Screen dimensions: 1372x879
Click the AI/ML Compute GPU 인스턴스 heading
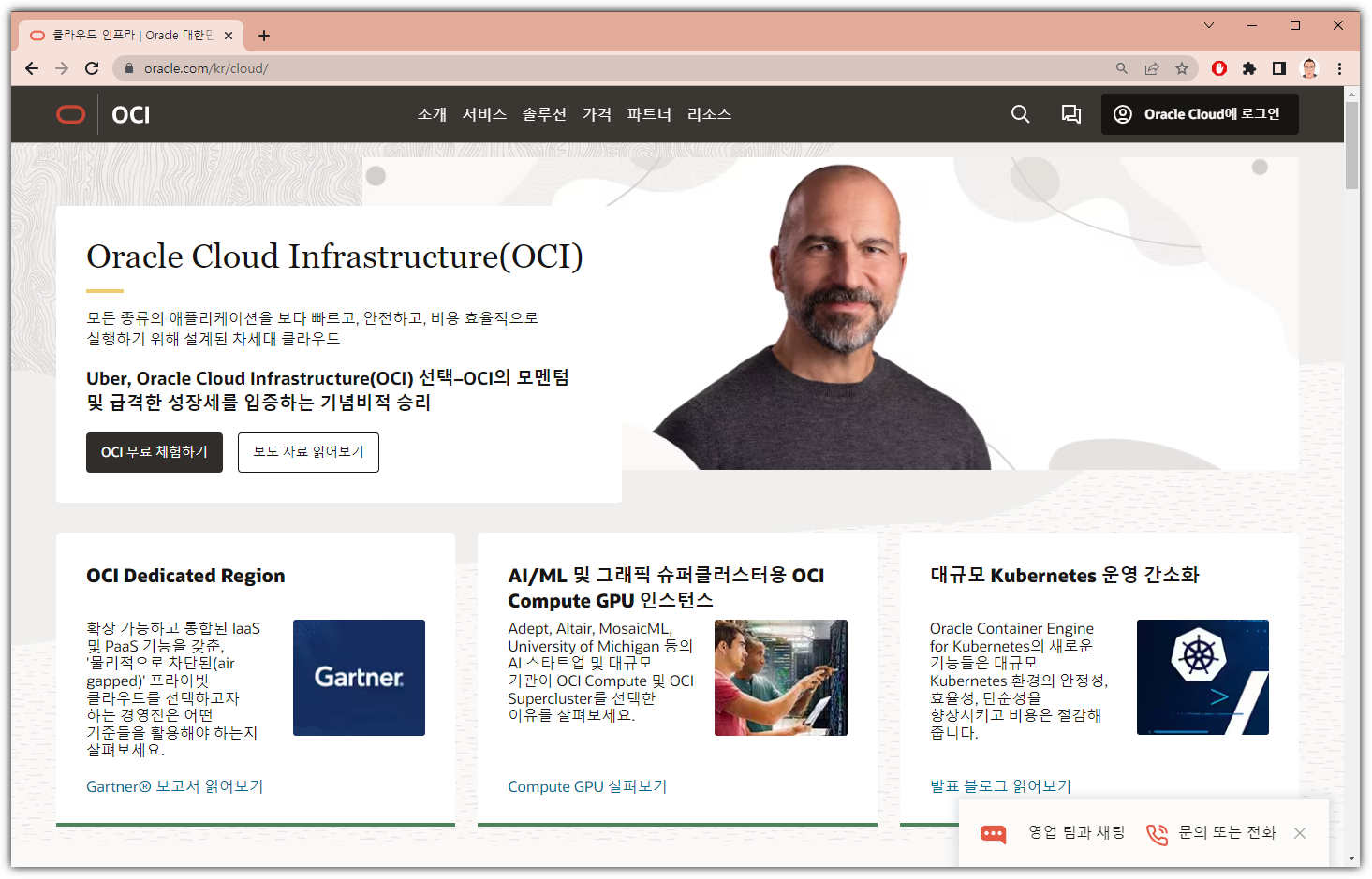click(666, 588)
